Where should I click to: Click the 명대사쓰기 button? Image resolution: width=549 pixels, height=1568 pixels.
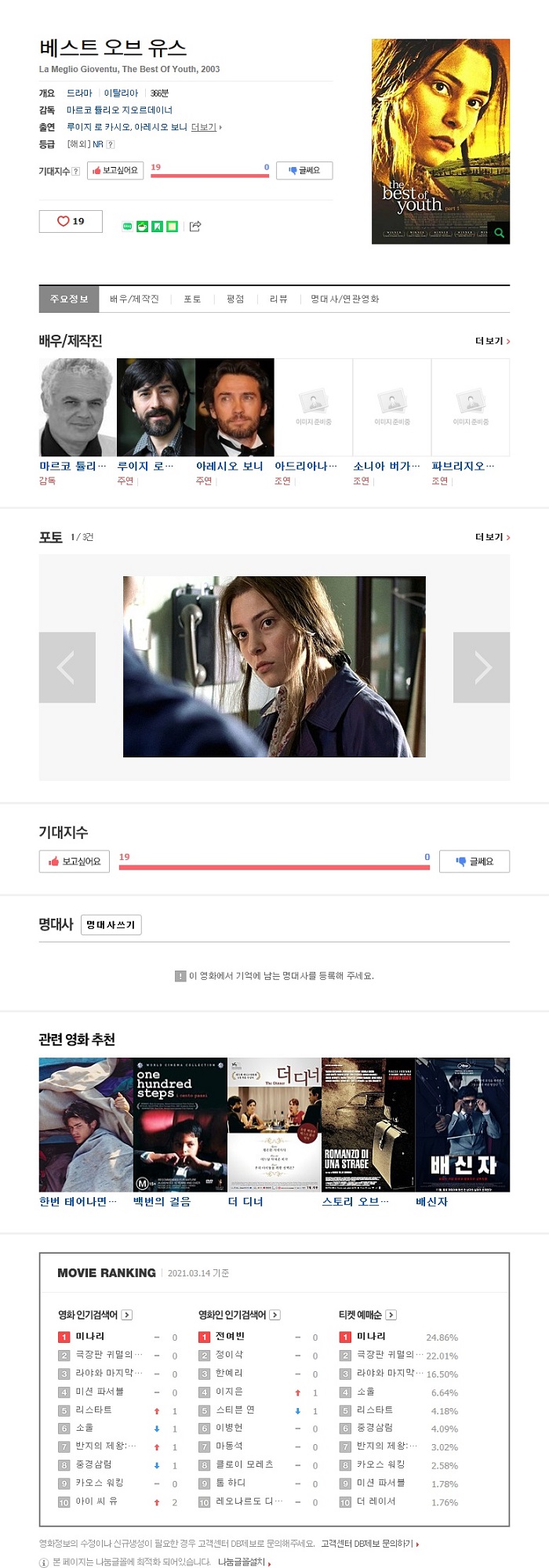click(x=111, y=925)
